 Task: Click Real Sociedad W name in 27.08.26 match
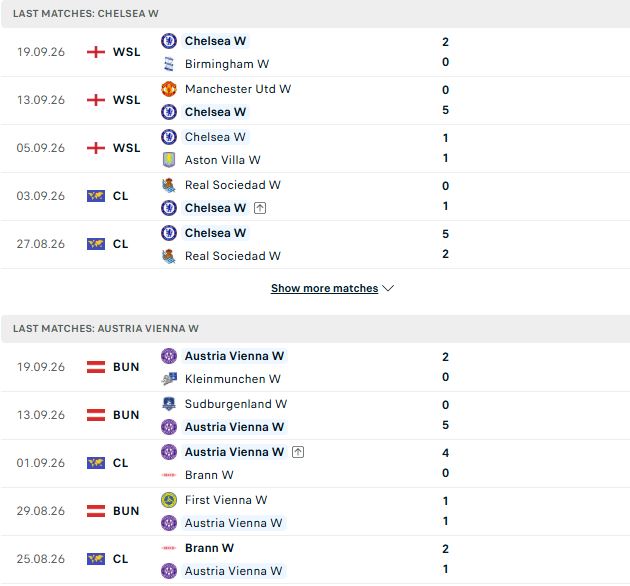pos(233,256)
